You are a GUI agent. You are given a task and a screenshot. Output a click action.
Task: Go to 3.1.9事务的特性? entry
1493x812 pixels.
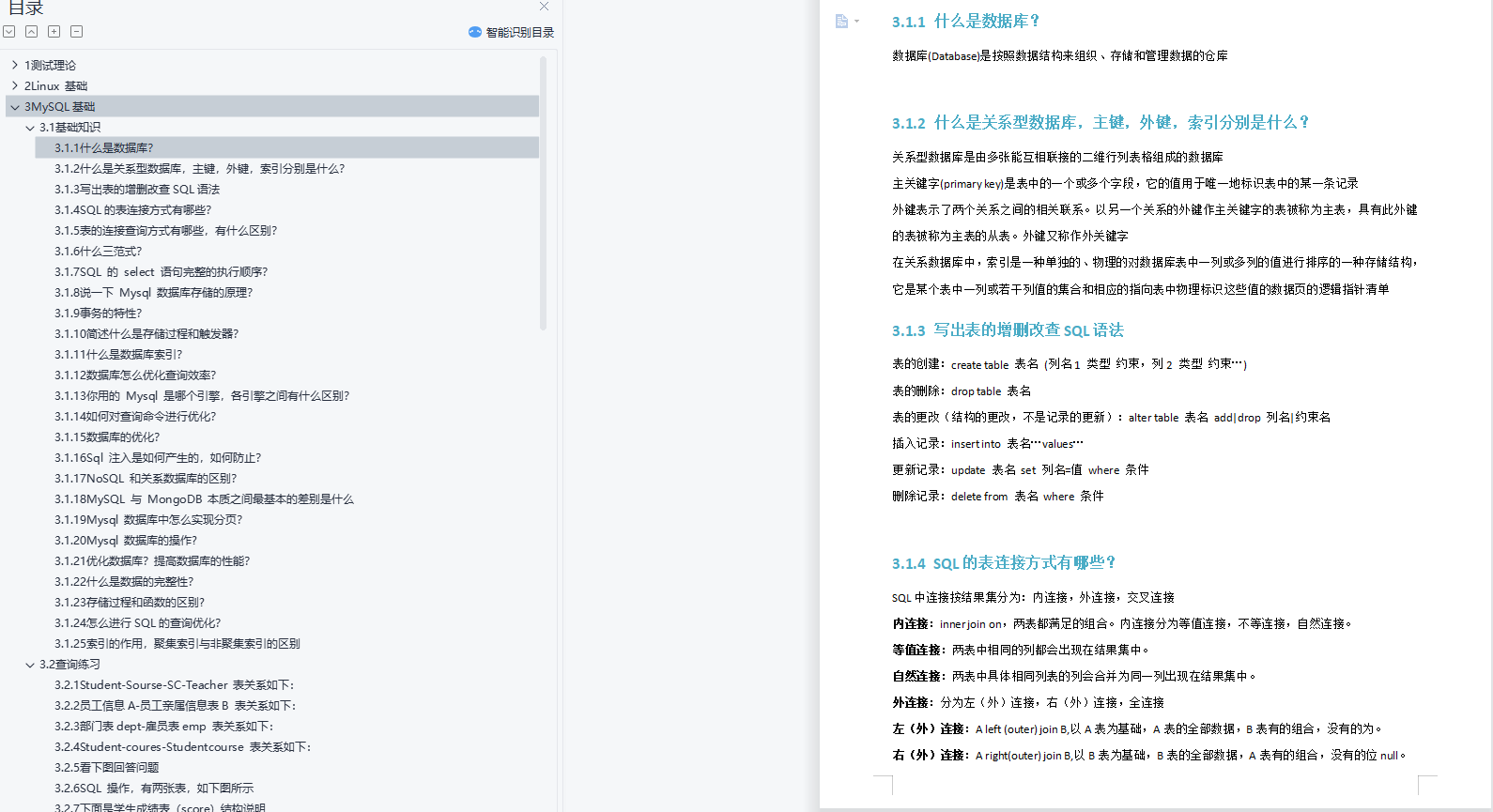[x=99, y=314]
